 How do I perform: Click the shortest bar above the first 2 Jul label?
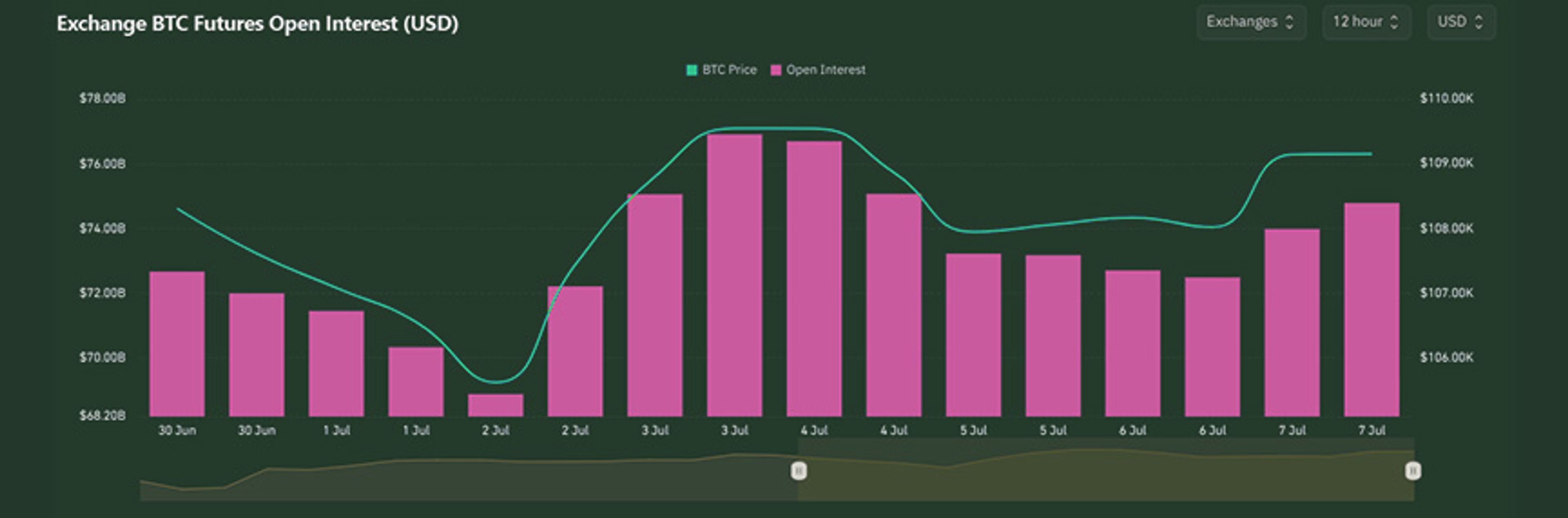pyautogui.click(x=495, y=405)
